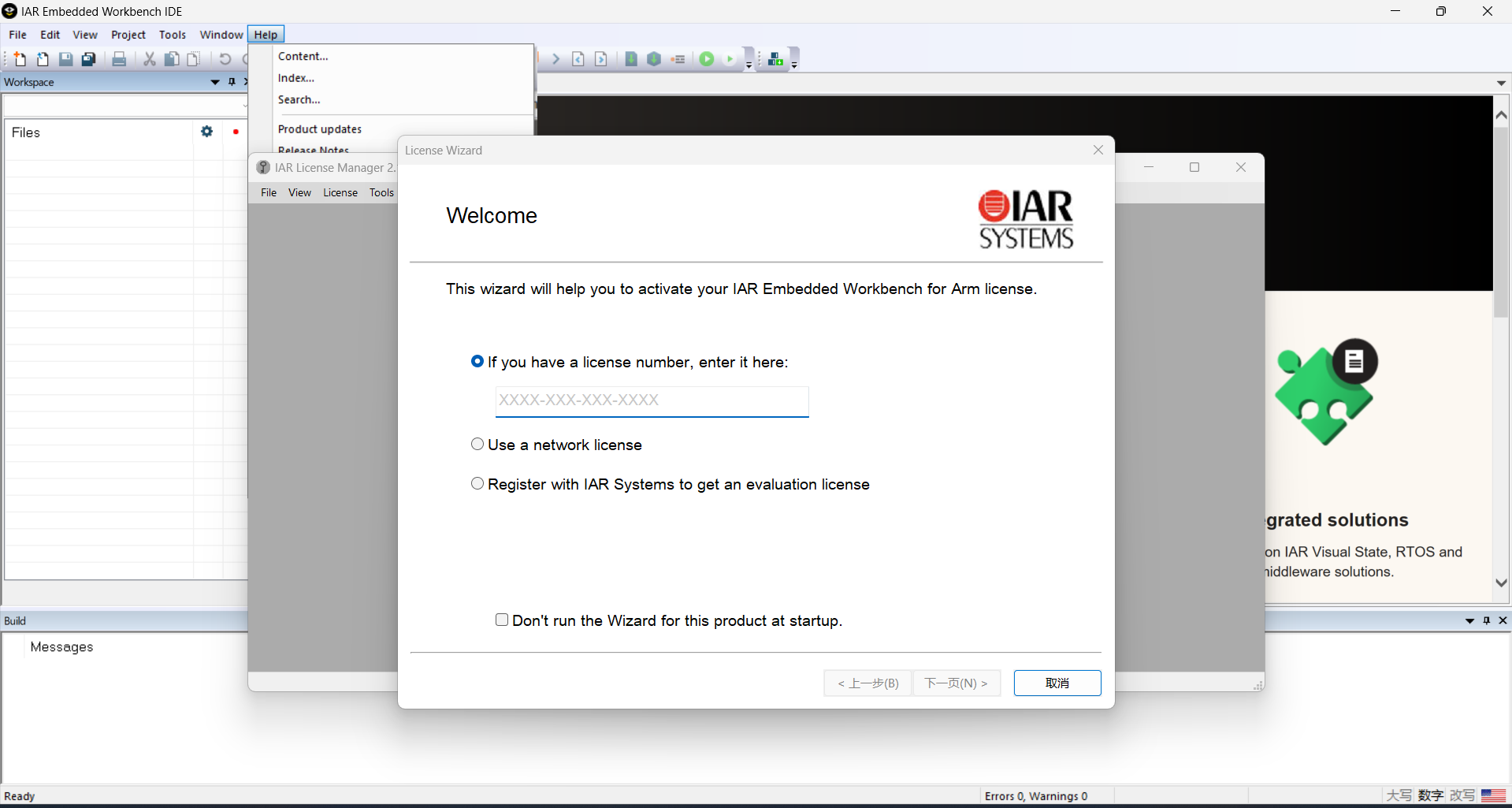Open workspace configuration combo box
Image resolution: width=1512 pixels, height=808 pixels.
[126, 105]
